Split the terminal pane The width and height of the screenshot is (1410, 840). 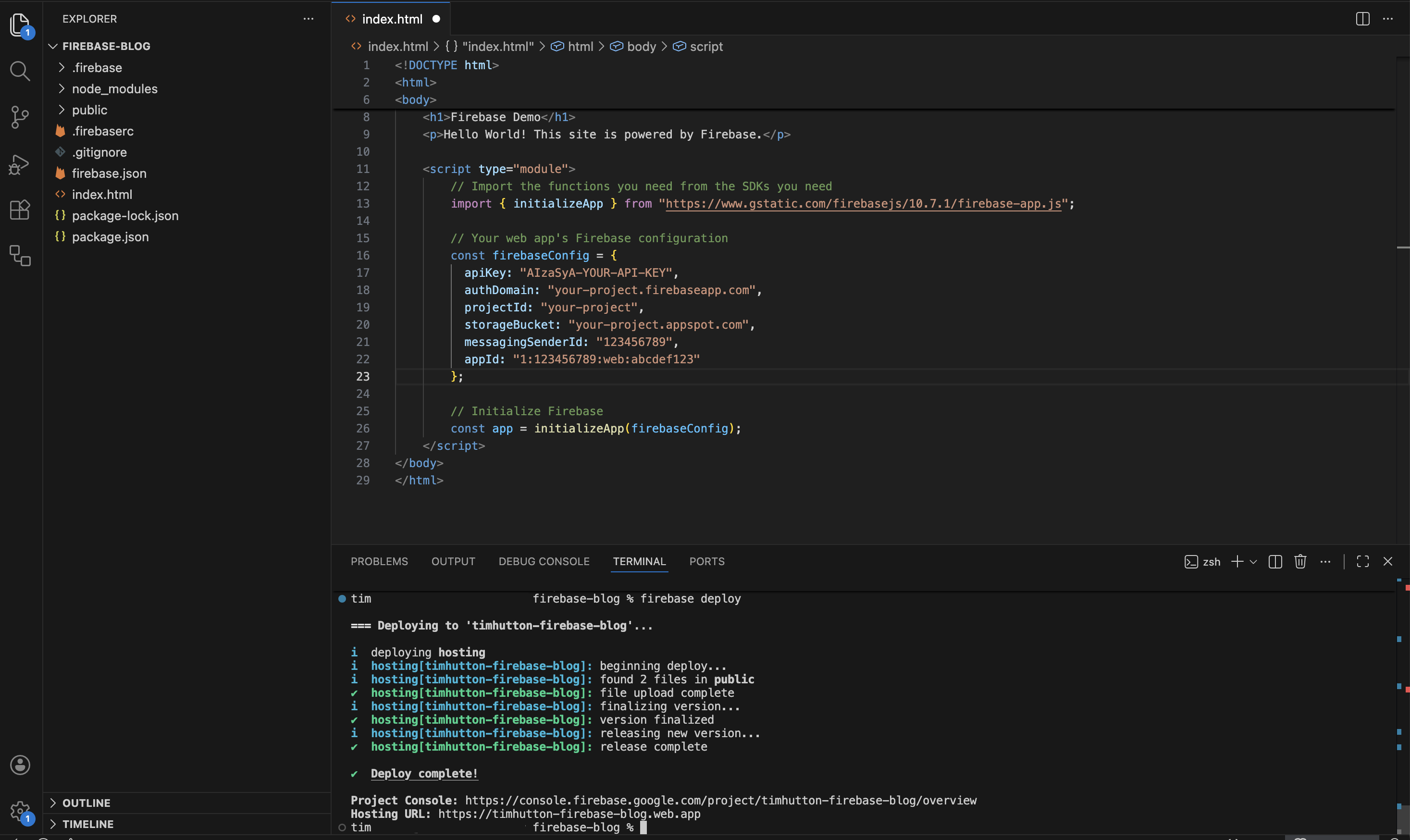pos(1274,561)
